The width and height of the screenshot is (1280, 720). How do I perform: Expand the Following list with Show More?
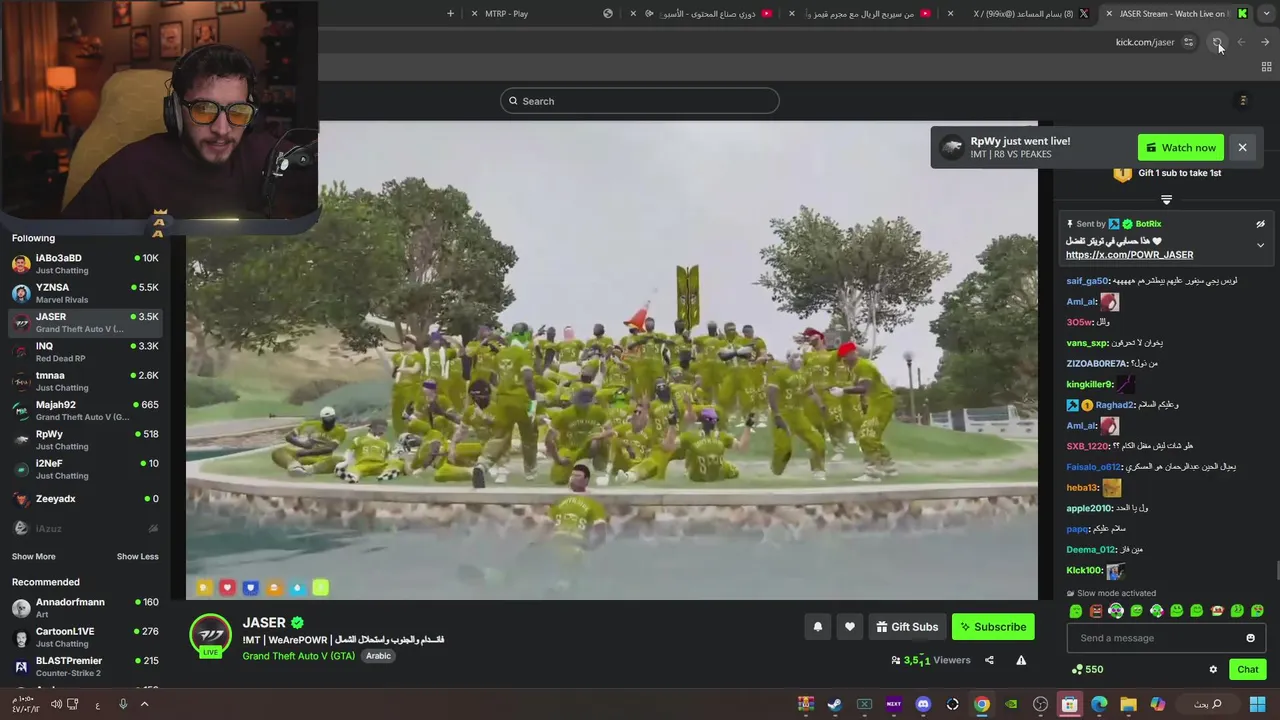(34, 556)
